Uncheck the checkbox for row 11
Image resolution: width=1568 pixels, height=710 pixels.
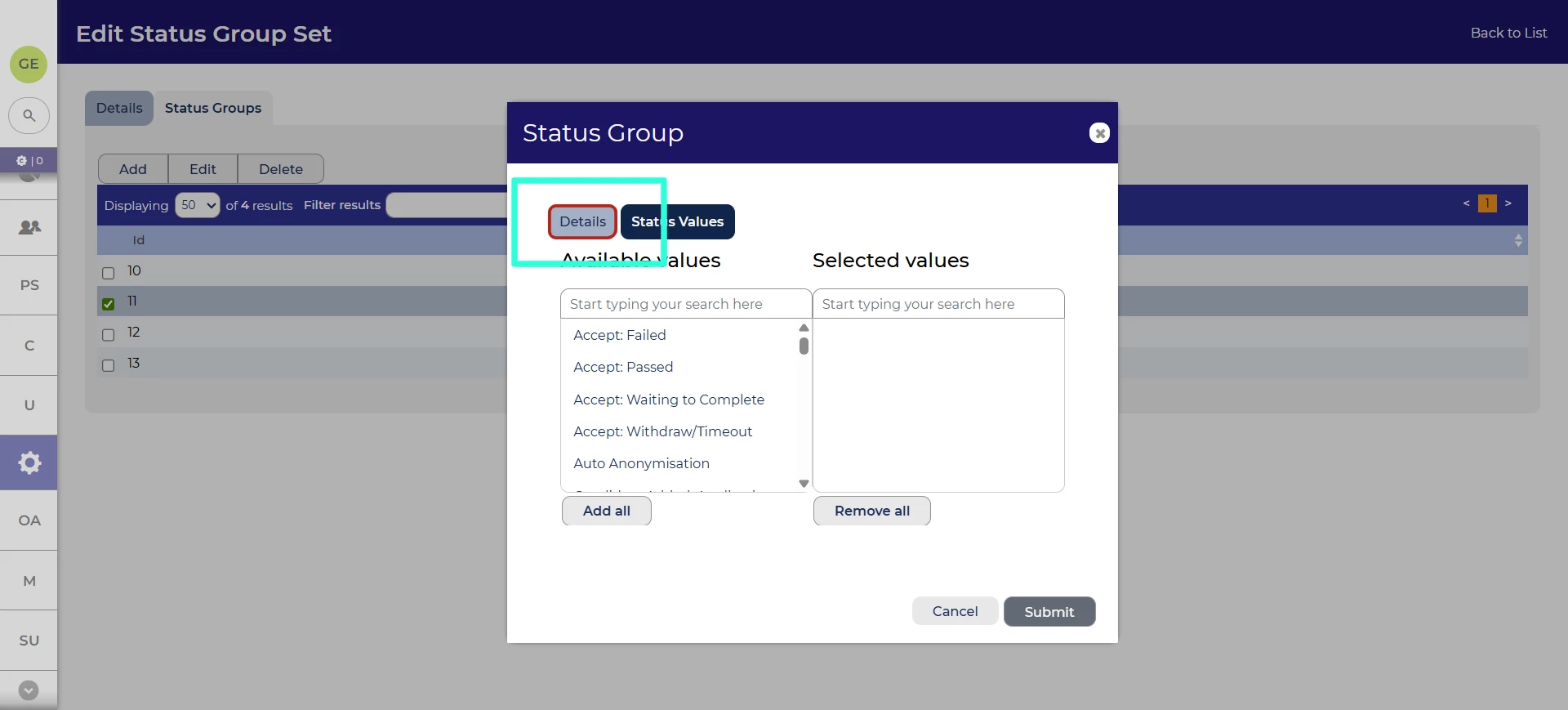point(108,304)
